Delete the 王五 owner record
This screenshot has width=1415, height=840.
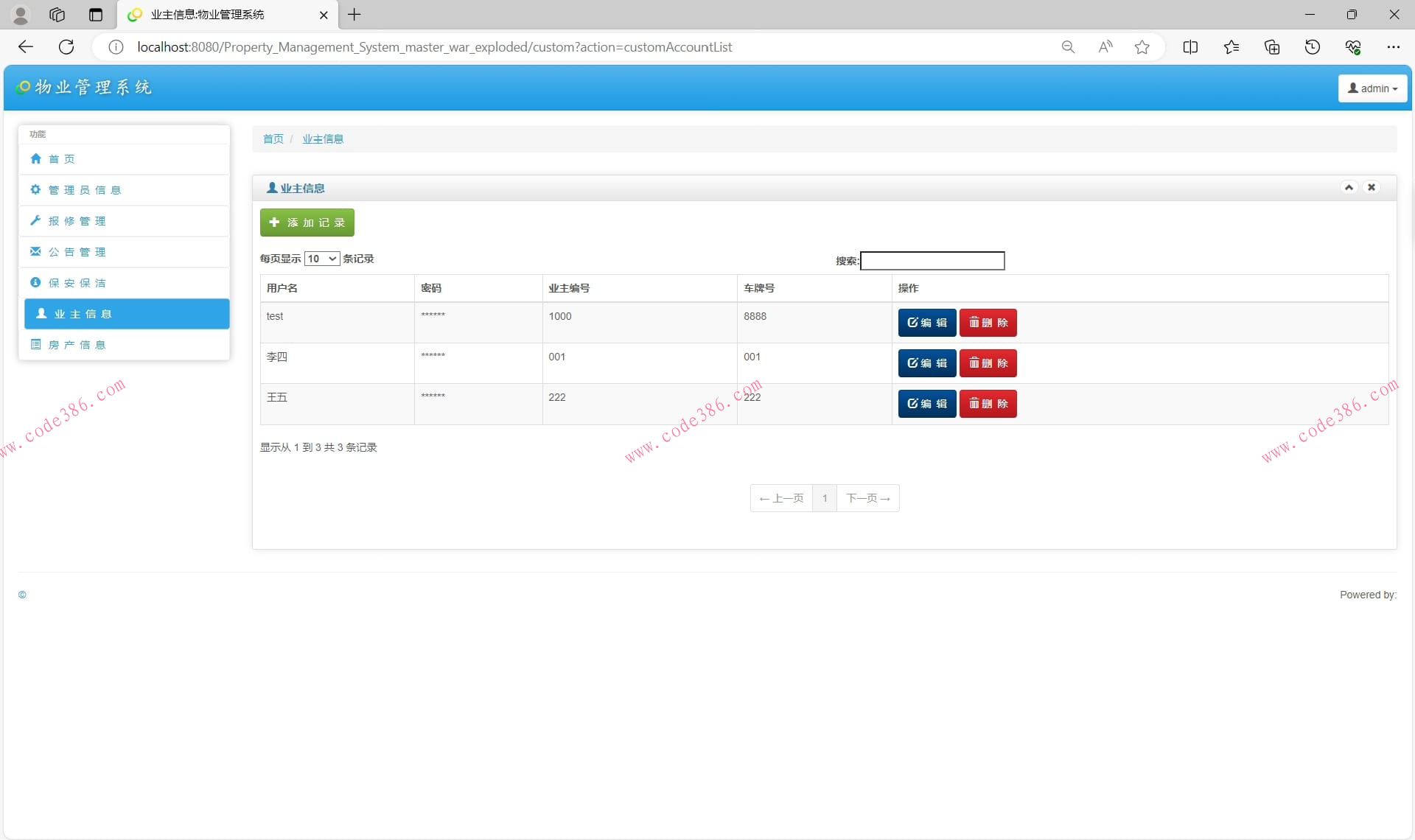point(988,404)
